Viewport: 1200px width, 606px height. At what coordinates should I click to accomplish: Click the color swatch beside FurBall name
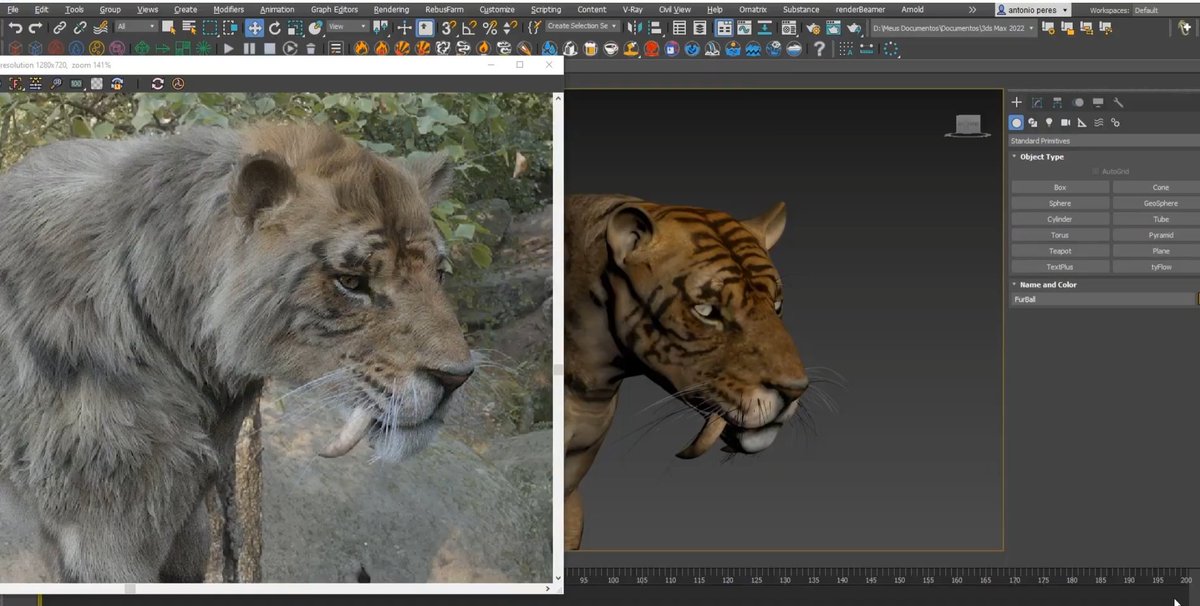coord(1195,299)
